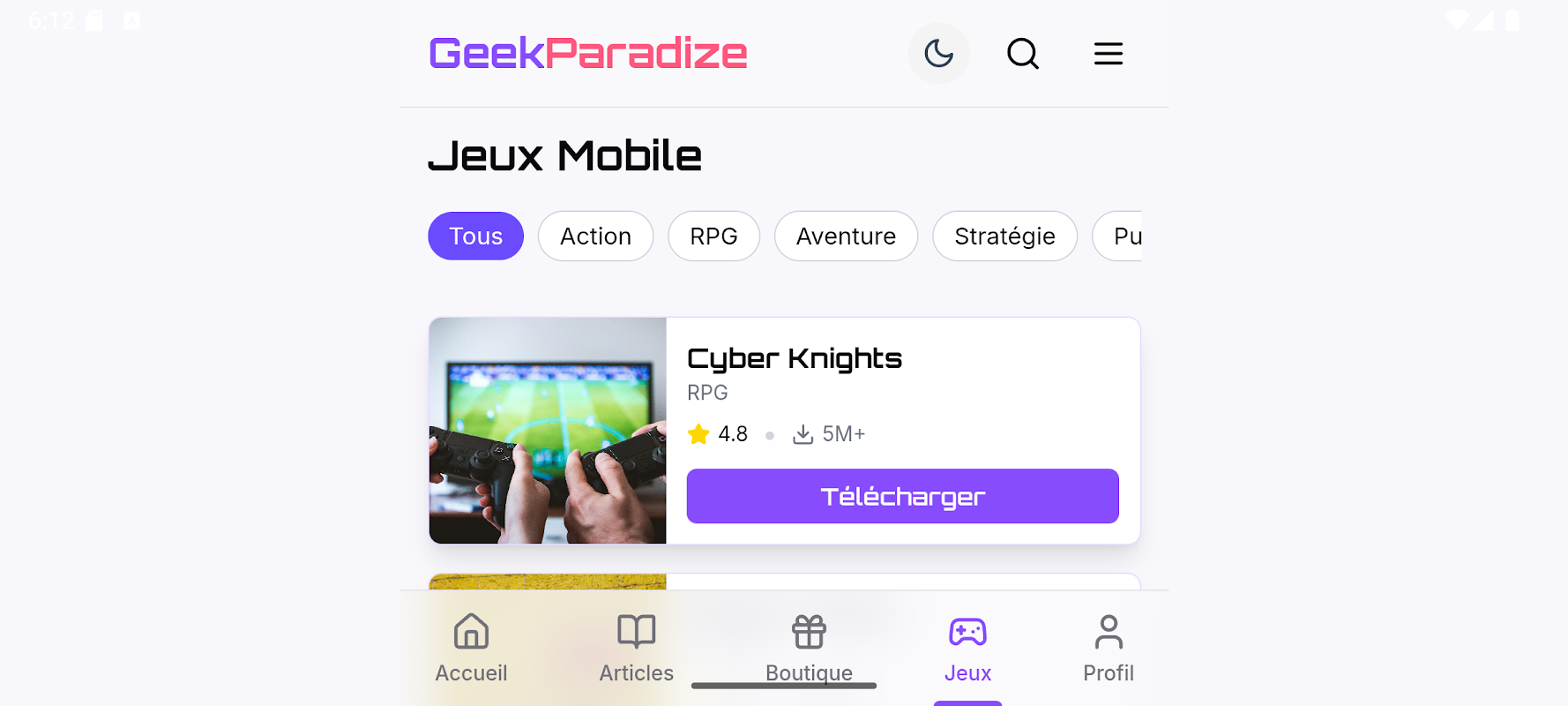
Task: Open Profil from the person icon
Action: point(1109,632)
